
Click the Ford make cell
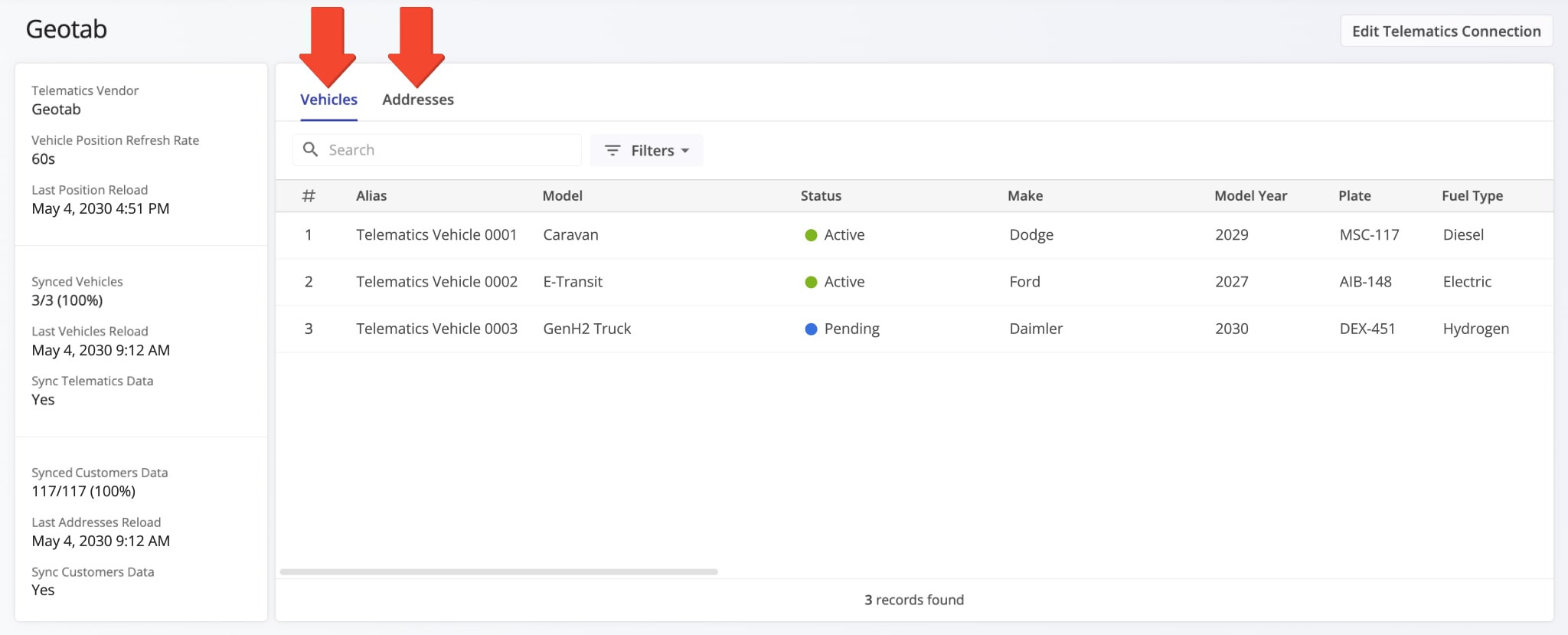coord(1024,282)
